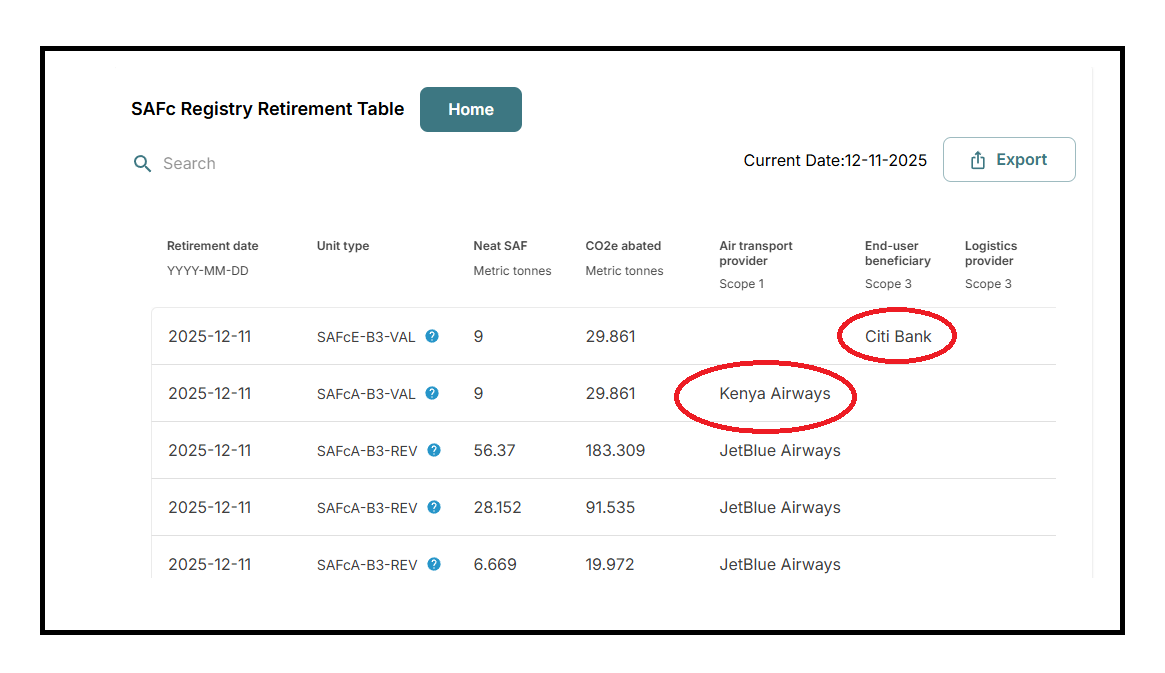Click SAFcA-B3-REV in the 19.972 row
The height and width of the screenshot is (673, 1165).
367,565
